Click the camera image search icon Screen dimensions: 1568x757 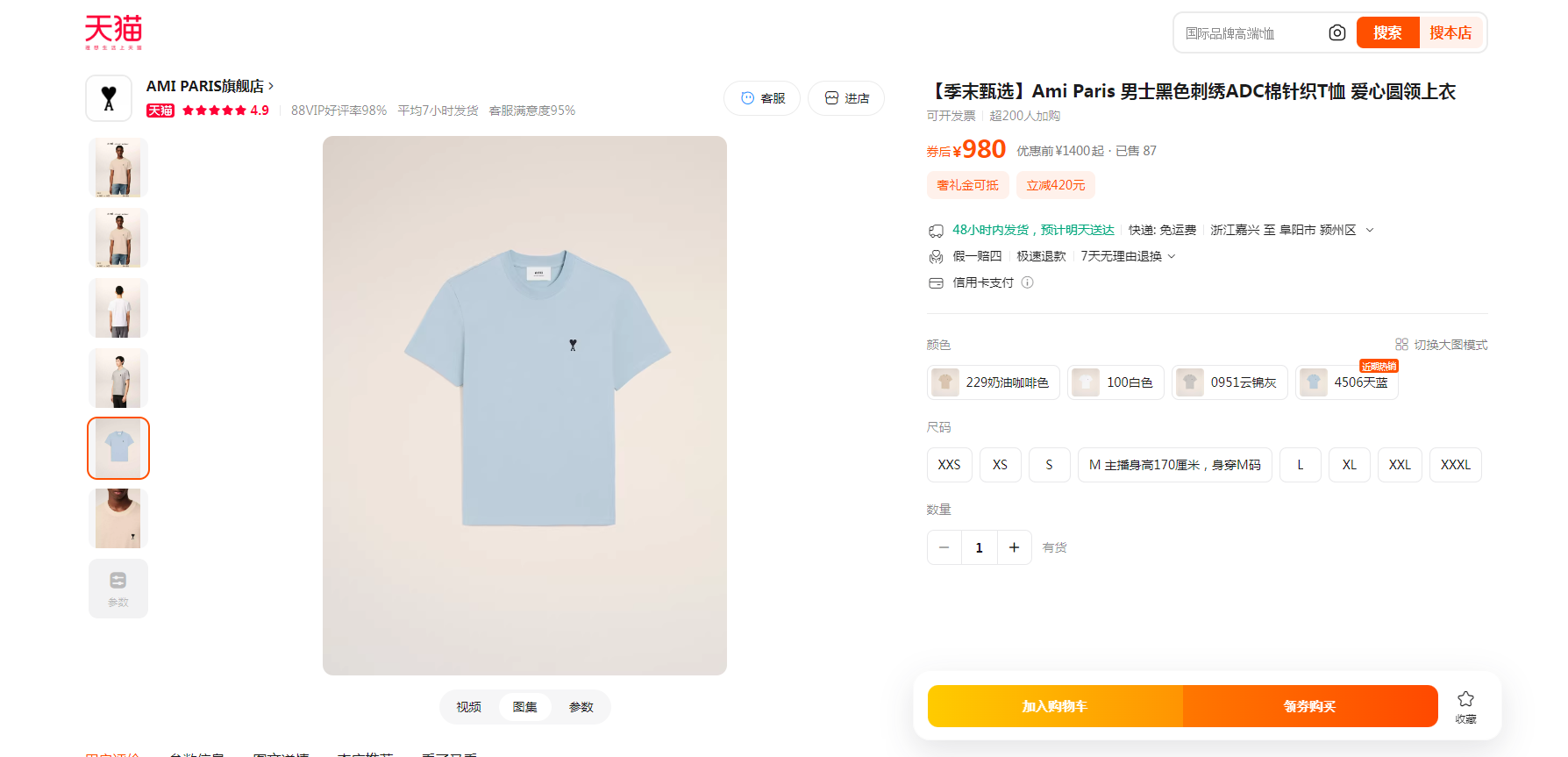pyautogui.click(x=1336, y=33)
